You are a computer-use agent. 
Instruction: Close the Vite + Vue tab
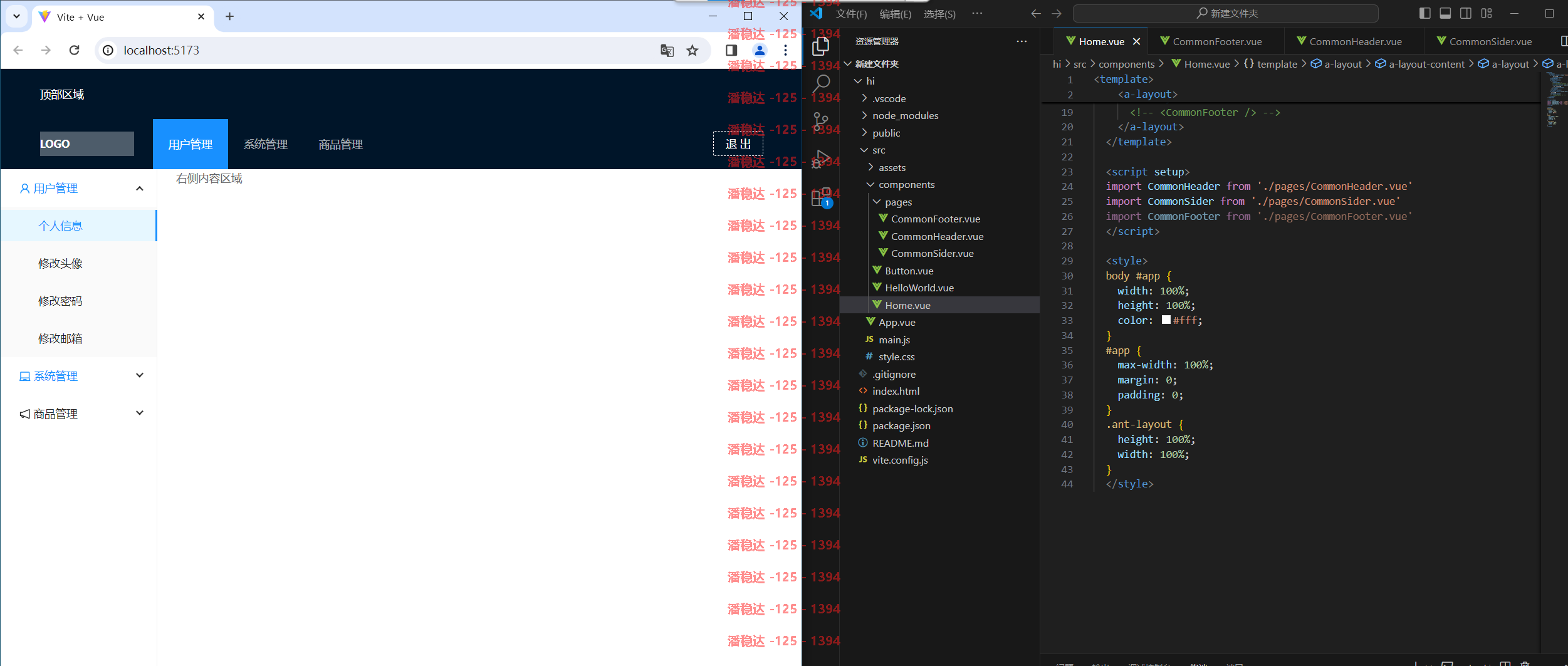point(201,17)
